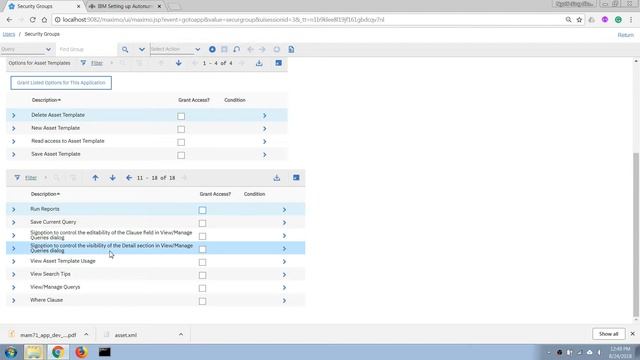Click the filter funnel icon in lower table

pos(17,178)
